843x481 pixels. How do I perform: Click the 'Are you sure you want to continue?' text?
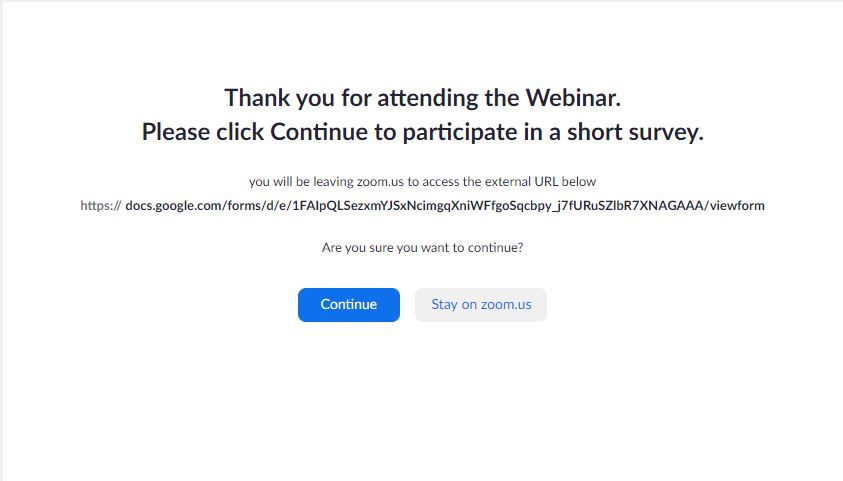pyautogui.click(x=423, y=248)
